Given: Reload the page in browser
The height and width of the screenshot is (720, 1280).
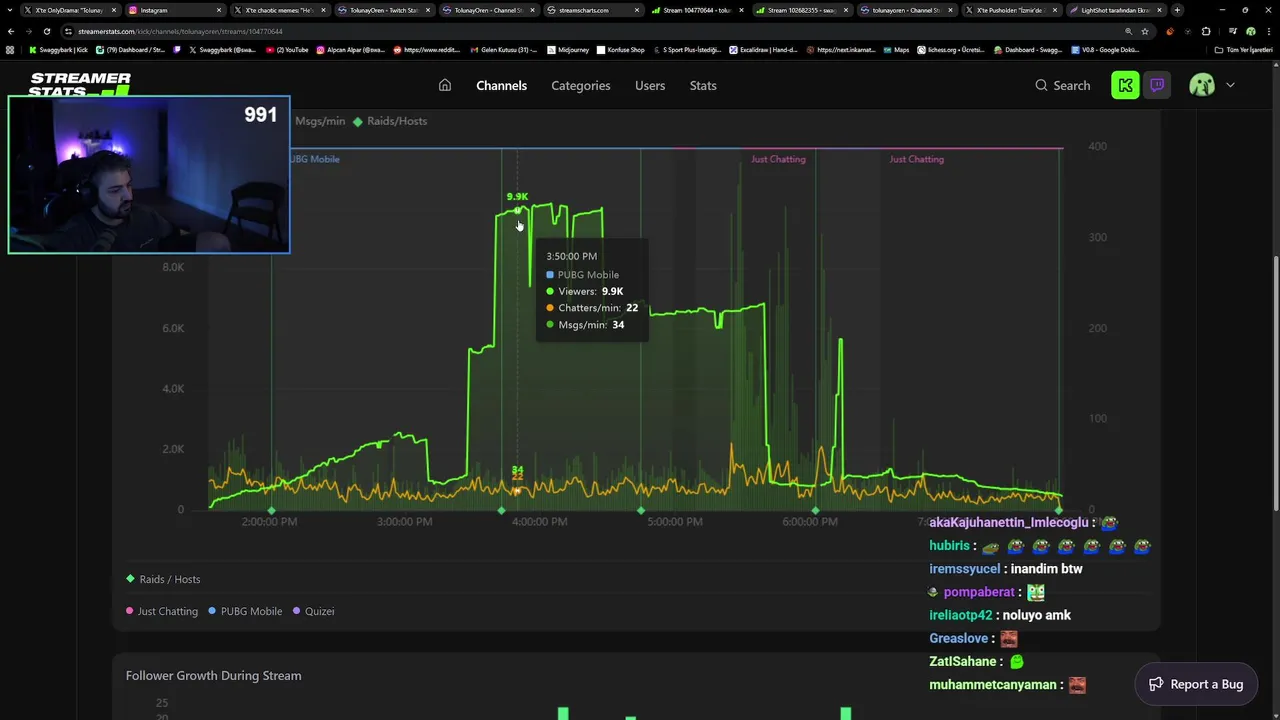Looking at the screenshot, I should coord(47,31).
